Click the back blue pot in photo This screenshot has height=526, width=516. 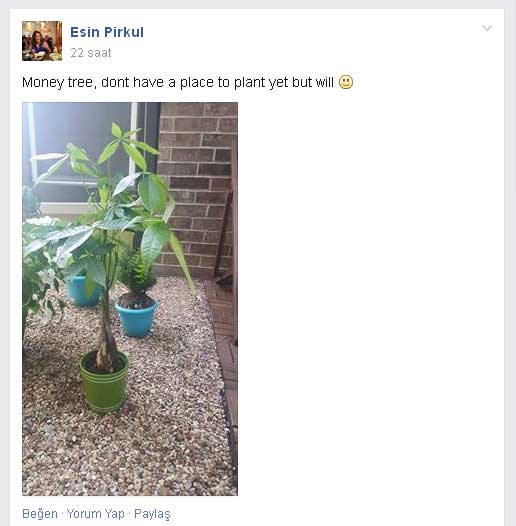point(81,291)
